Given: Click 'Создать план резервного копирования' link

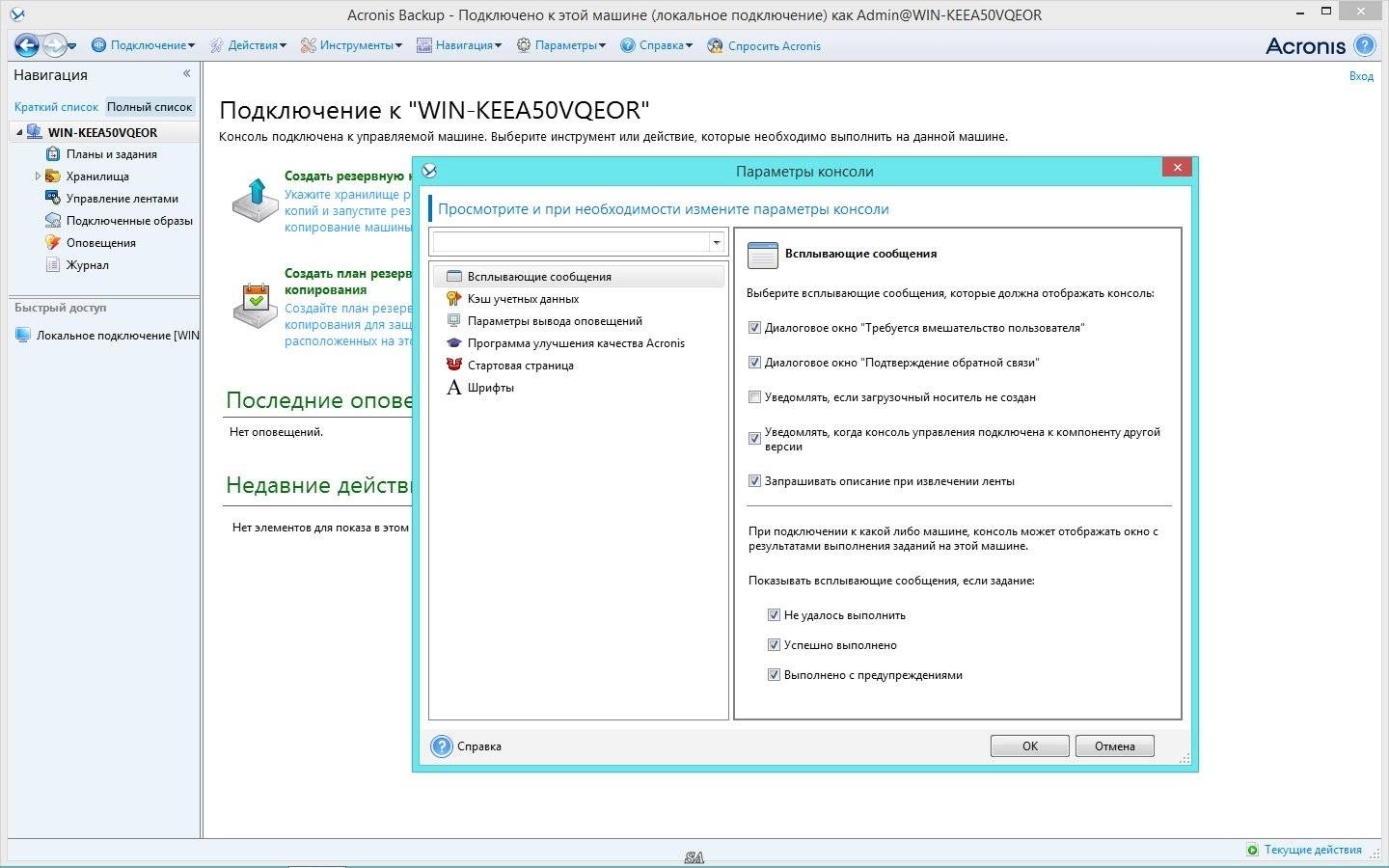Looking at the screenshot, I should click(348, 282).
